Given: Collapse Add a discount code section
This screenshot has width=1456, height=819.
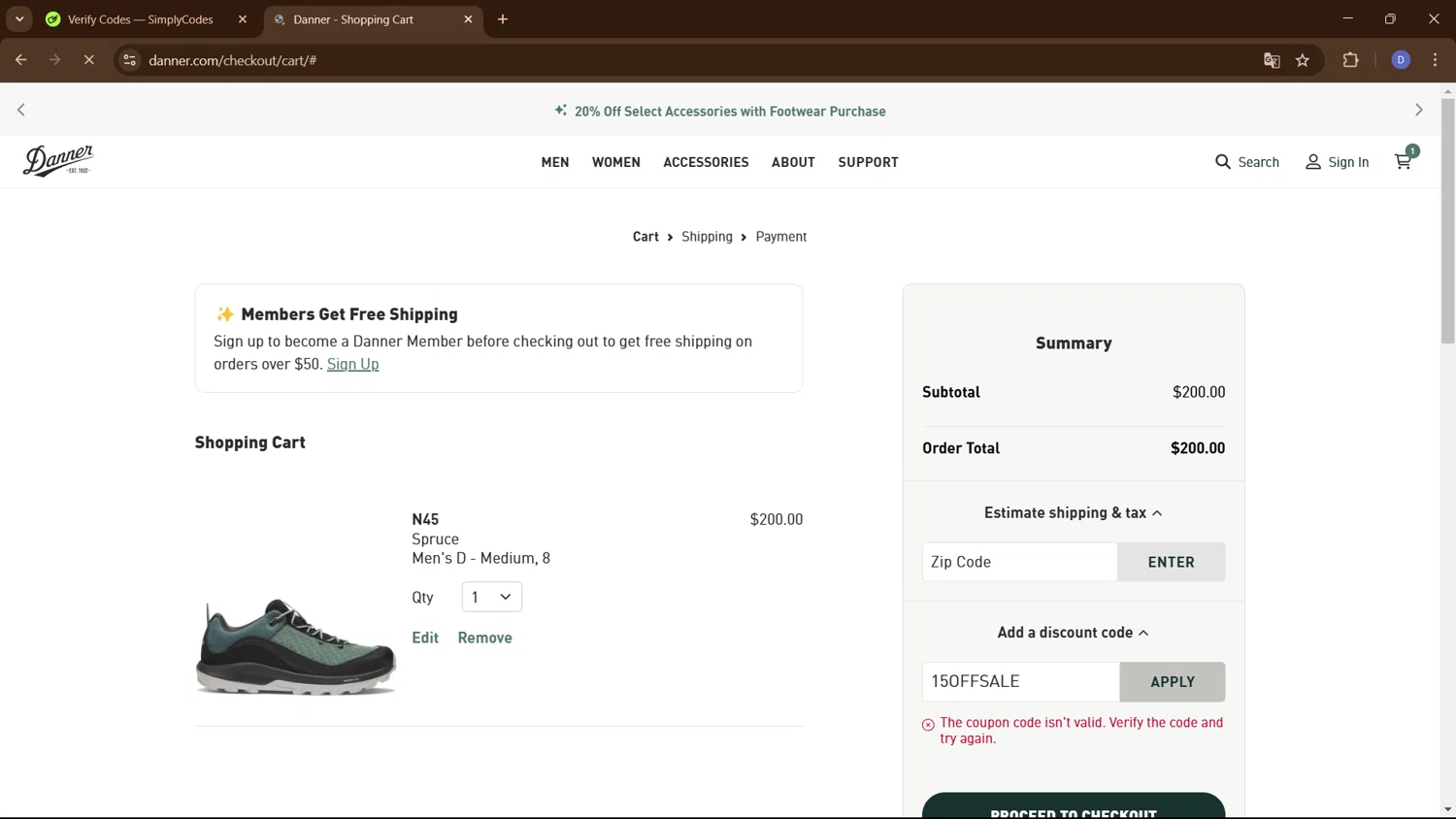Looking at the screenshot, I should pyautogui.click(x=1074, y=633).
